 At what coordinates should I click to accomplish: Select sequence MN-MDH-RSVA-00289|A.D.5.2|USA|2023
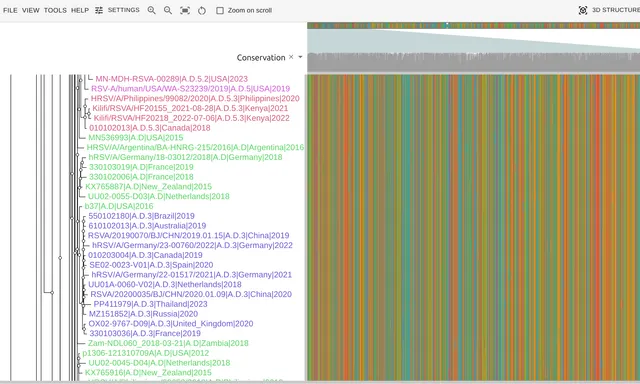(x=171, y=79)
